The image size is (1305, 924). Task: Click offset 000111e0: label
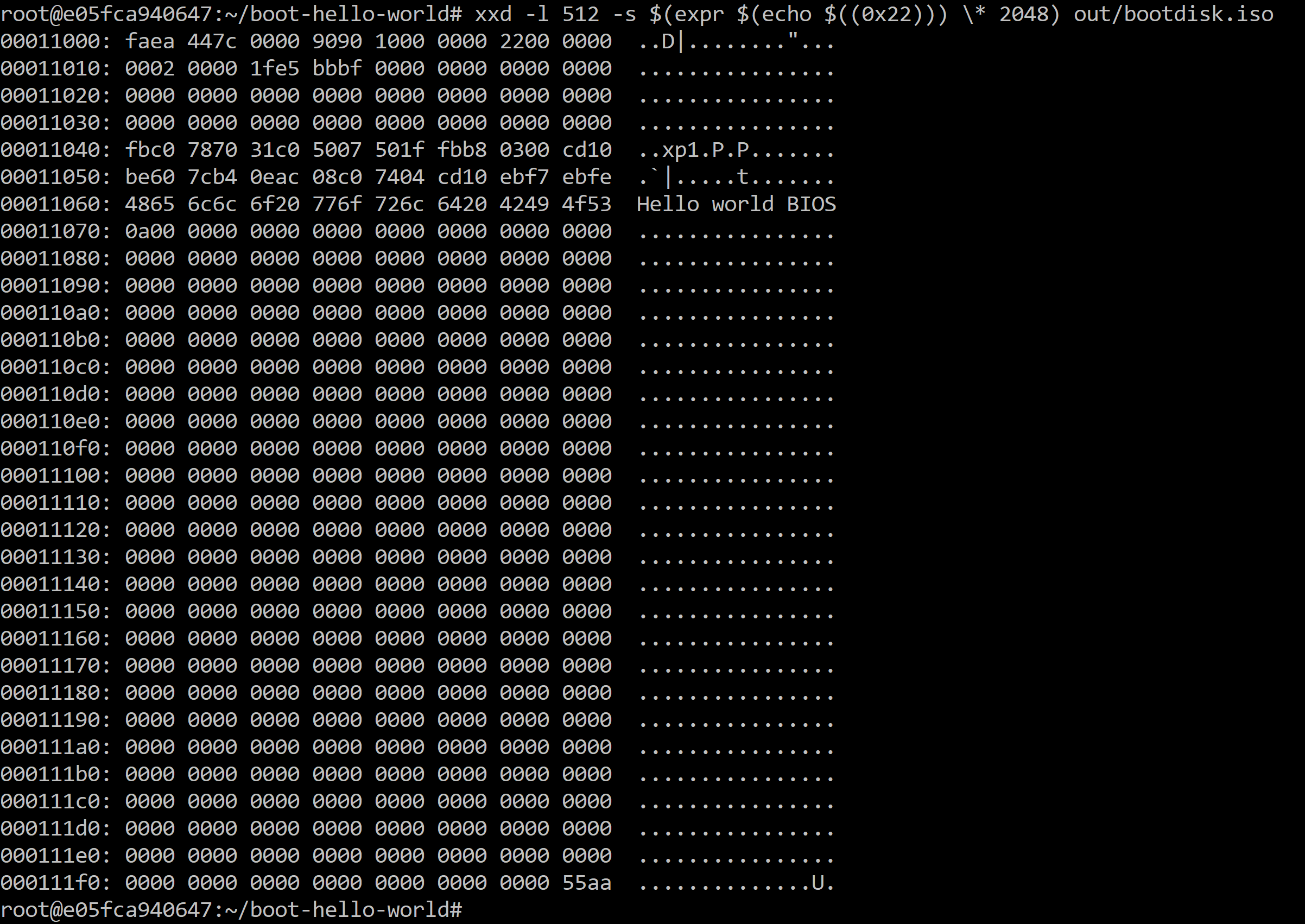(x=56, y=856)
